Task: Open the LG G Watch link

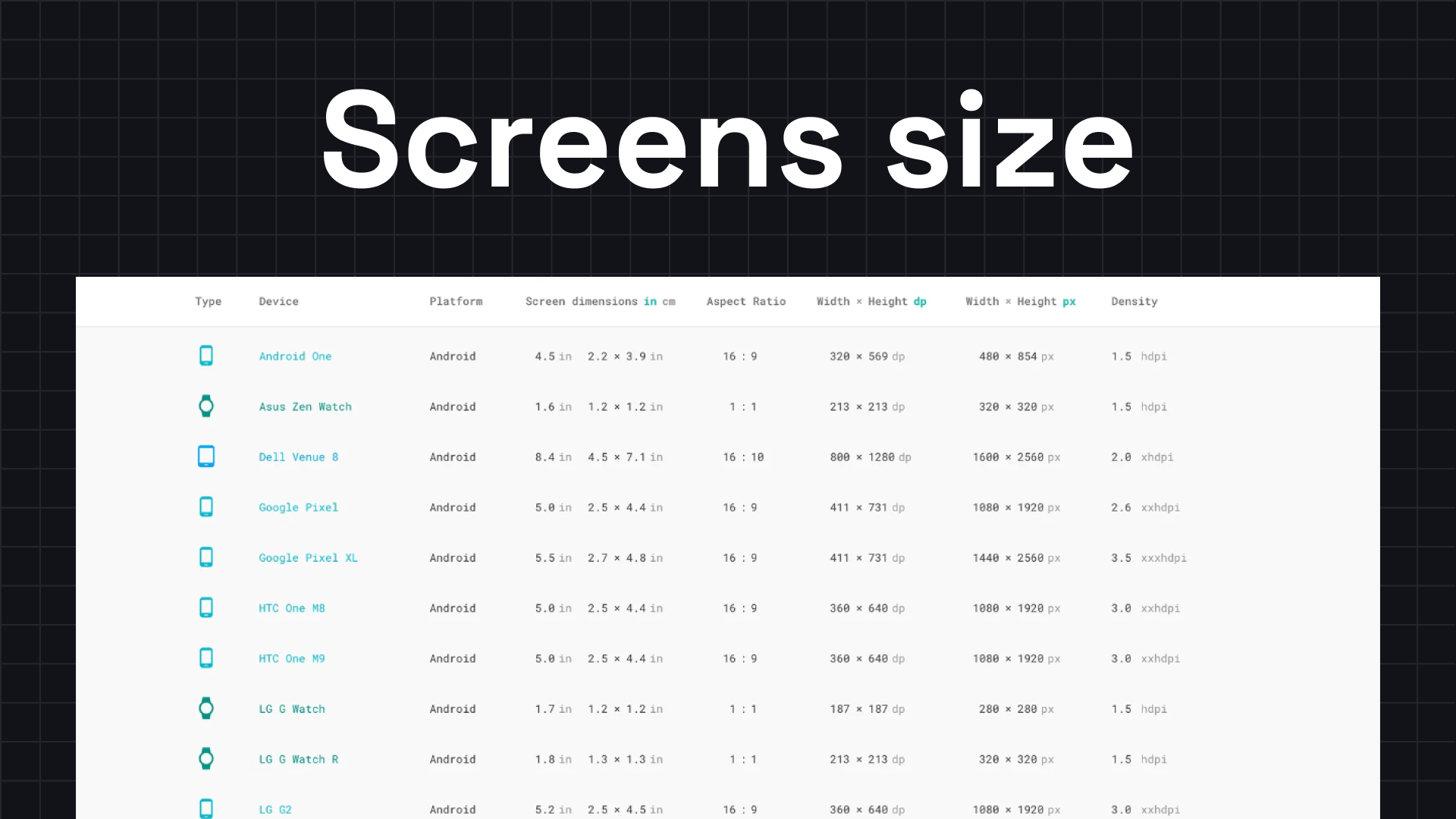Action: pyautogui.click(x=291, y=709)
